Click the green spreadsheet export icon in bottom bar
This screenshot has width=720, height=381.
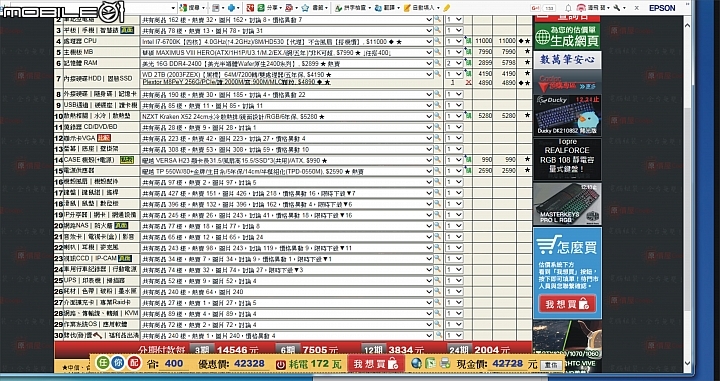pyautogui.click(x=430, y=364)
